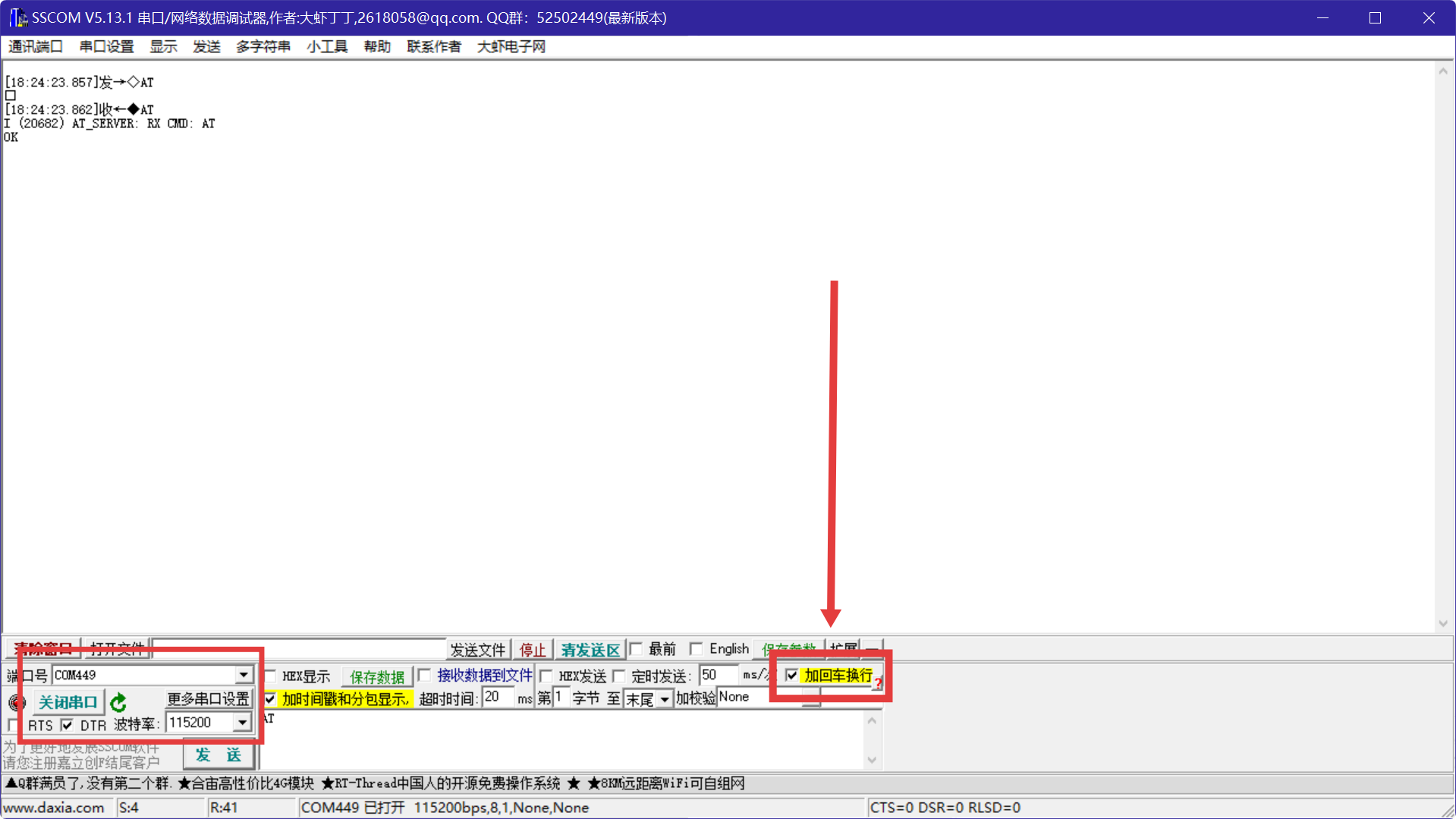Click the SSCOM application icon in the title bar
This screenshot has width=1456, height=819.
click(x=18, y=17)
